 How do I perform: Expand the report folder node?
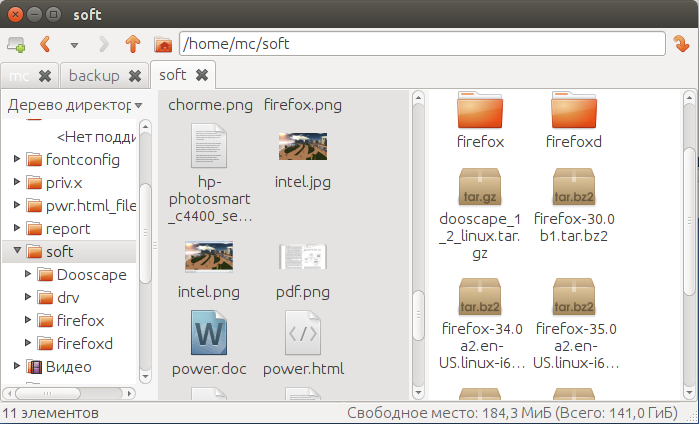17,228
